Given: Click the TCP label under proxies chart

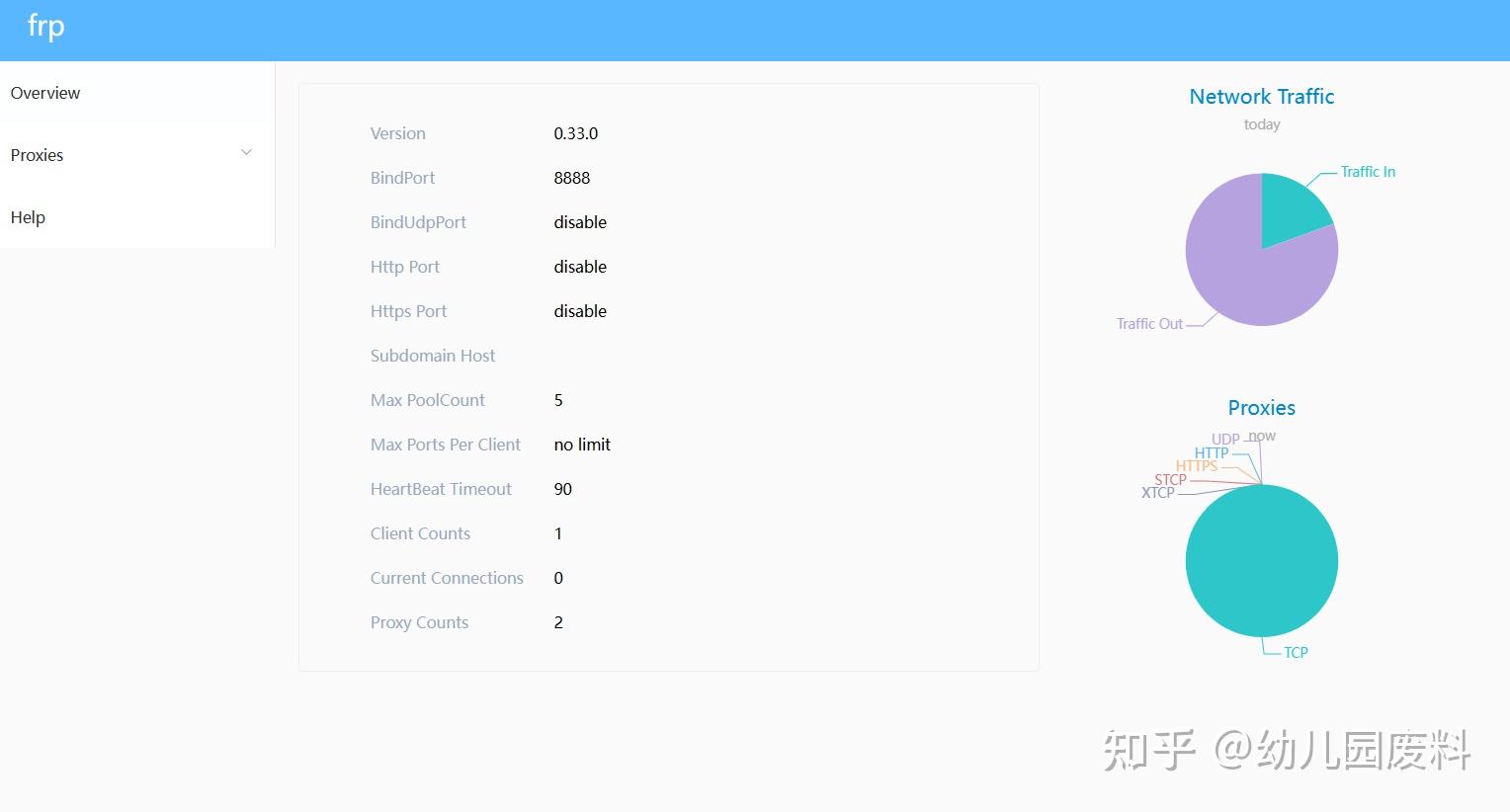Looking at the screenshot, I should pos(1296,652).
